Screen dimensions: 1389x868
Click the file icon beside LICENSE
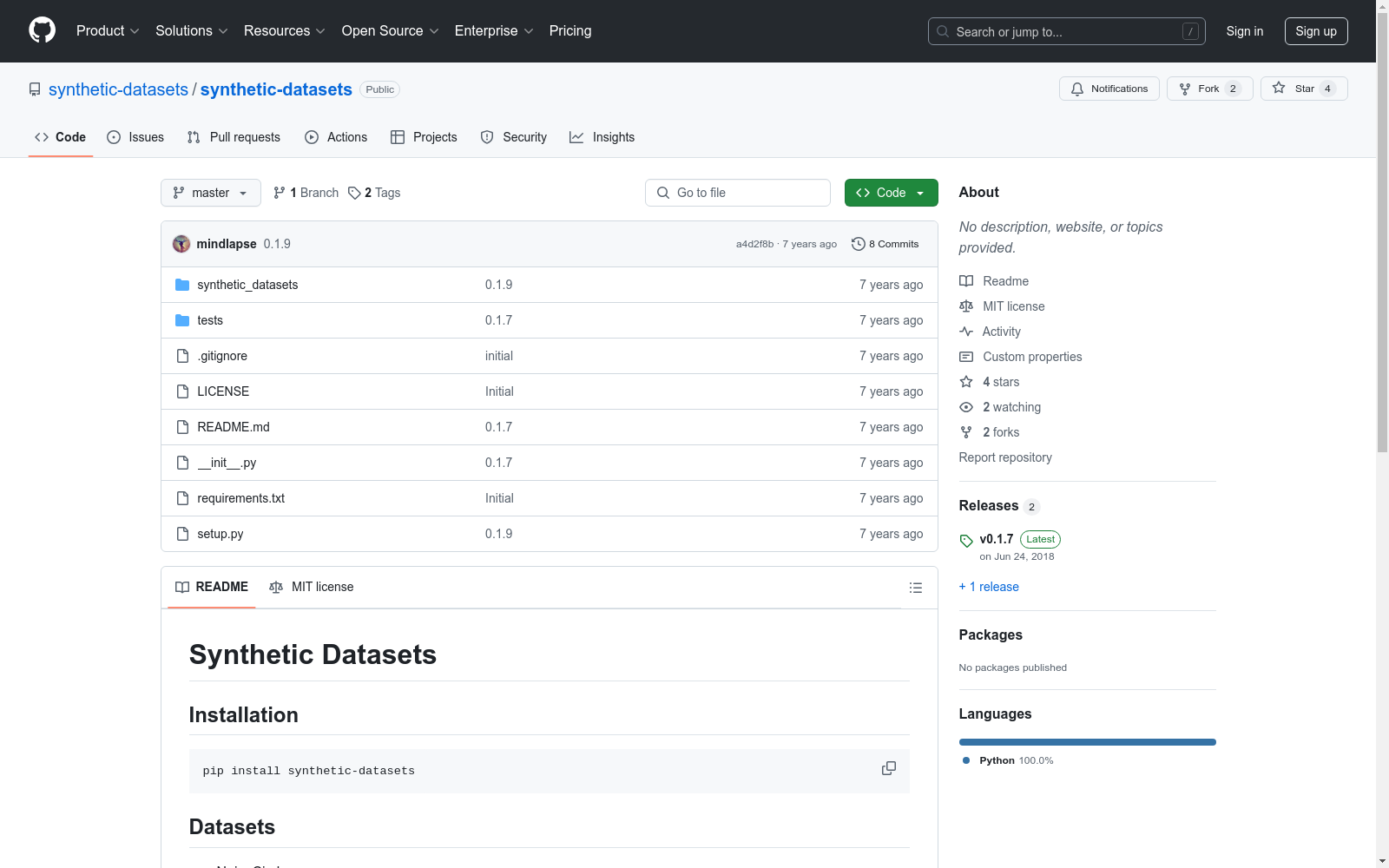182,391
